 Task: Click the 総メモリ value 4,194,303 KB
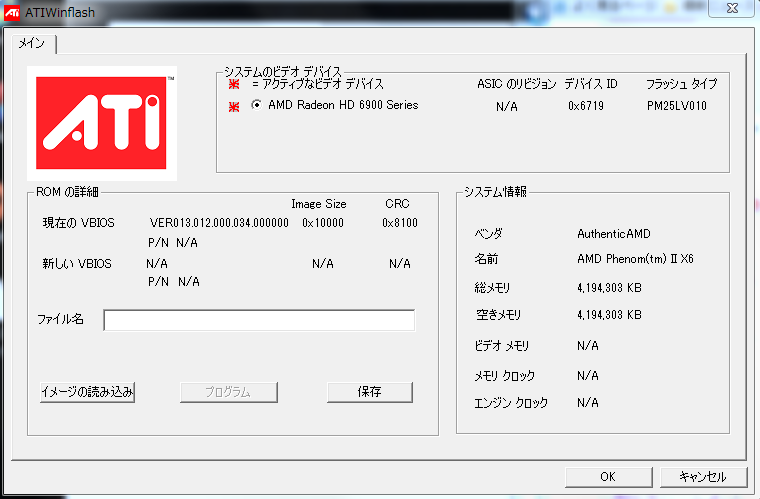pos(609,288)
